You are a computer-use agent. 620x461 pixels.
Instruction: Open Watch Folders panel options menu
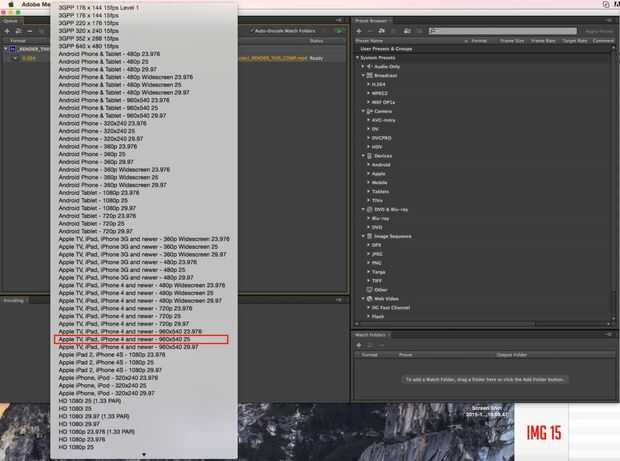coord(609,335)
